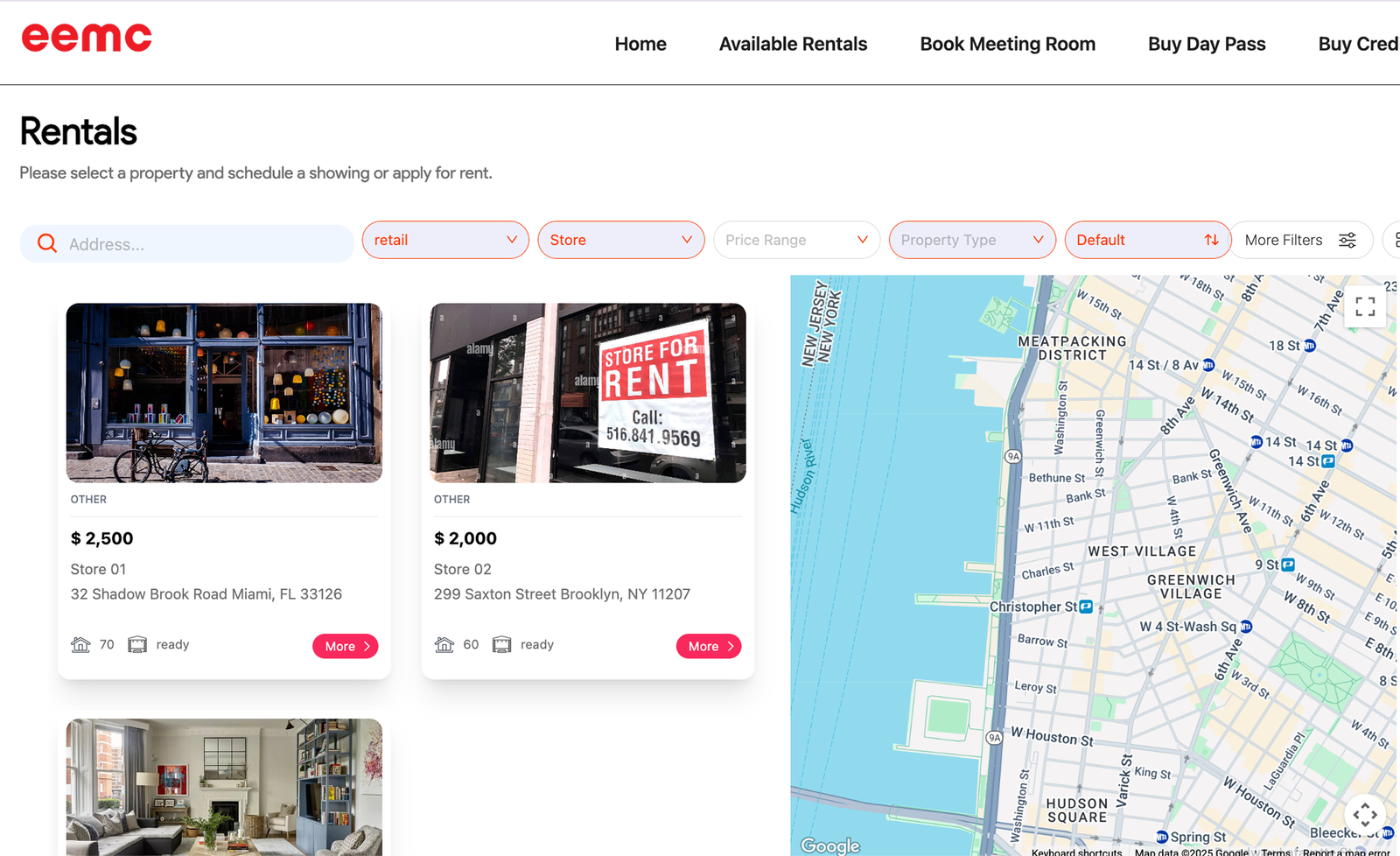Click the map camera pan control
The image size is (1400, 856).
1365,815
